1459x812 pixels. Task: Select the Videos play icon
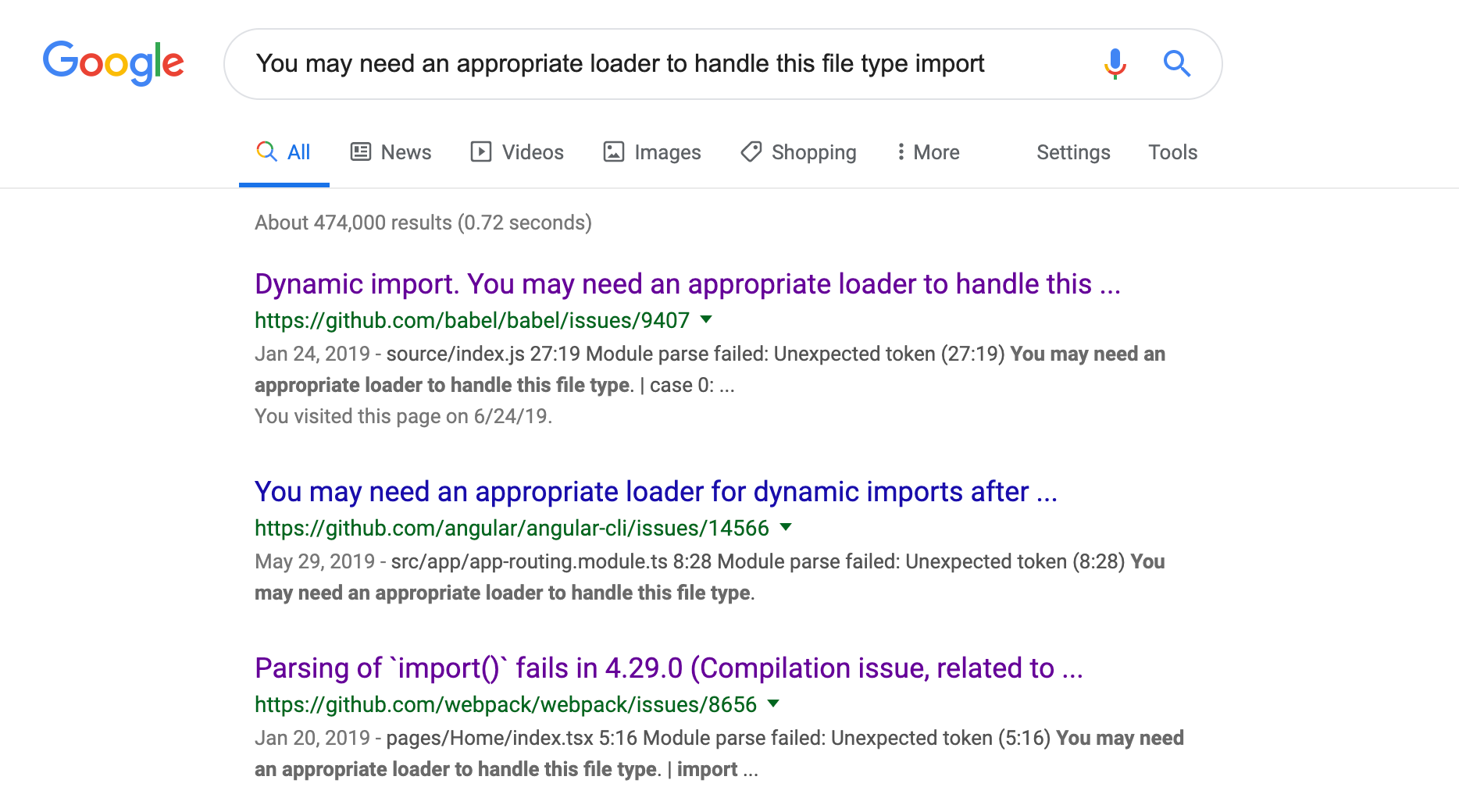(481, 151)
